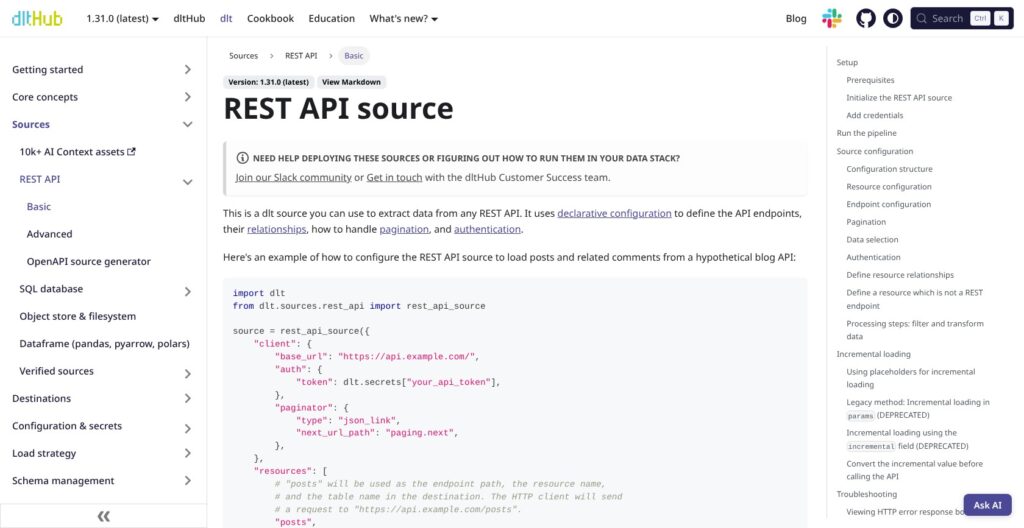The image size is (1024, 528).
Task: Open the Slack community icon
Action: (831, 18)
